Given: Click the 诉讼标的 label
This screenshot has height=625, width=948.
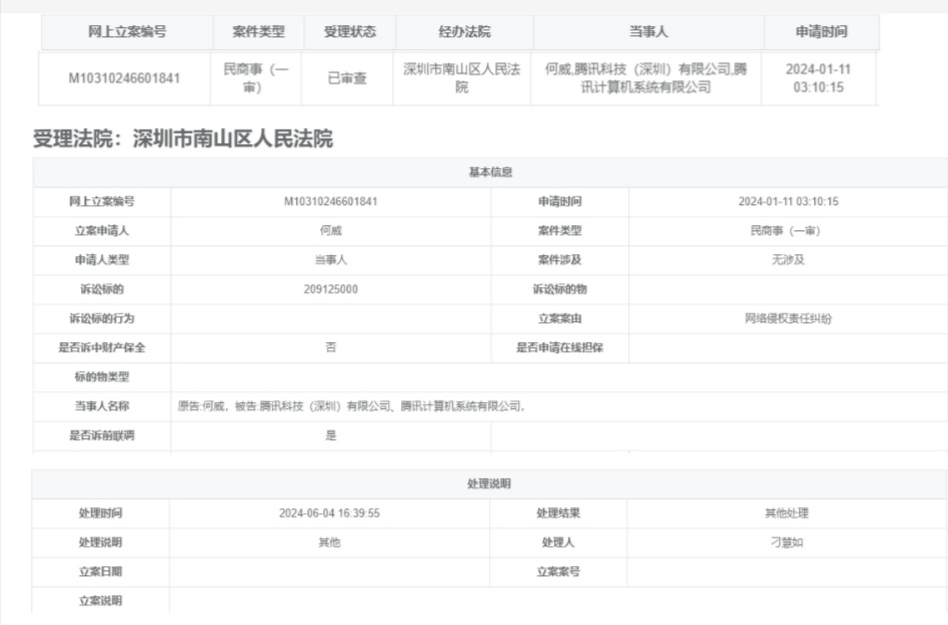Looking at the screenshot, I should click(x=102, y=290).
